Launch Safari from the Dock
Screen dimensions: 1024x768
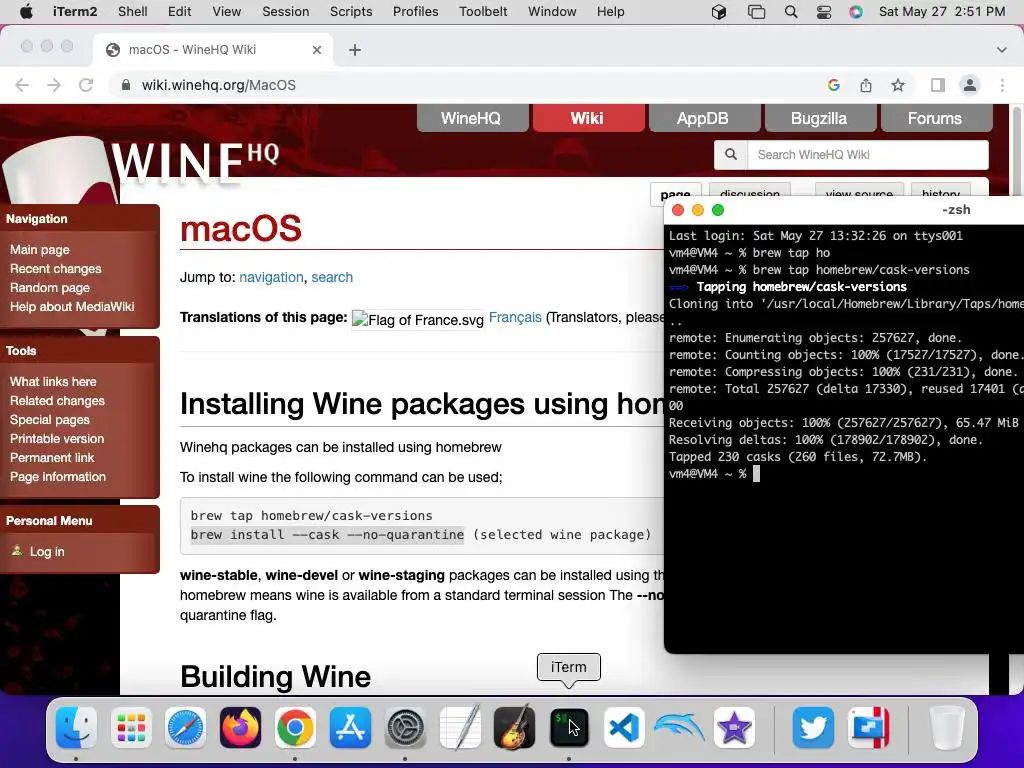click(x=185, y=727)
